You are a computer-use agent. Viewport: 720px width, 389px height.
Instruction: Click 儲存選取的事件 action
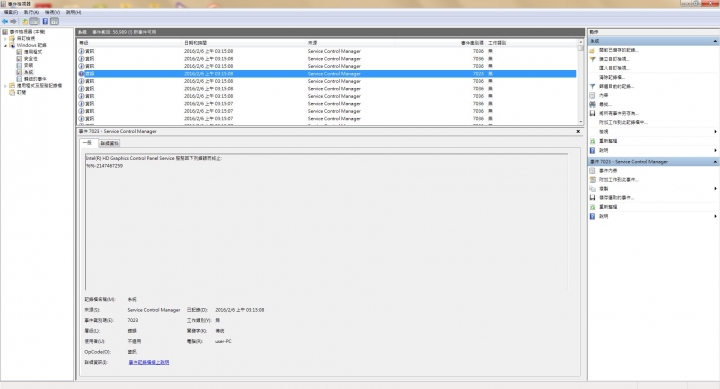point(616,198)
